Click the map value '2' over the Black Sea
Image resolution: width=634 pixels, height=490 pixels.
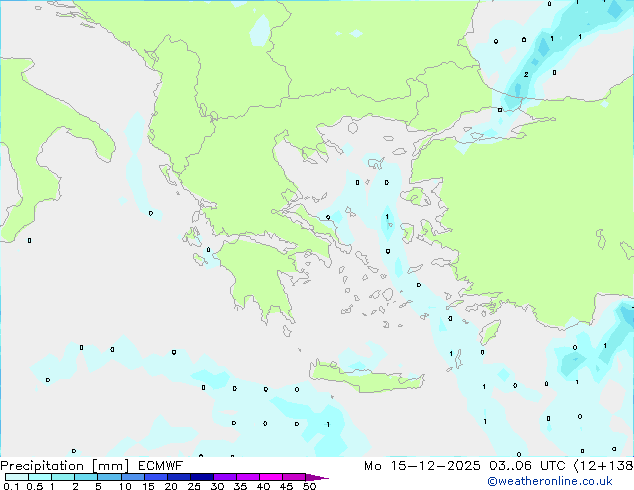526,74
